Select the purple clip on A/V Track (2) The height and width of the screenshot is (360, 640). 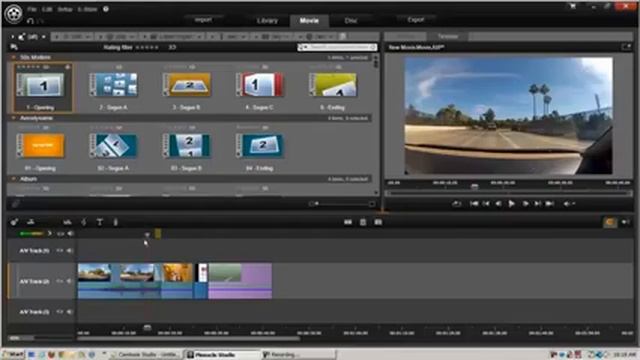(x=240, y=281)
